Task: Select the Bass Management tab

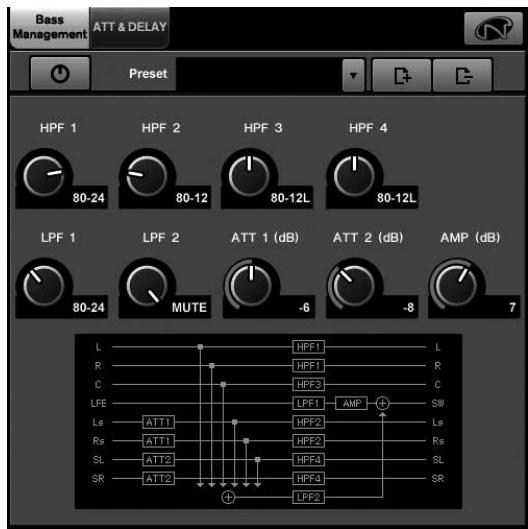Action: pyautogui.click(x=50, y=28)
